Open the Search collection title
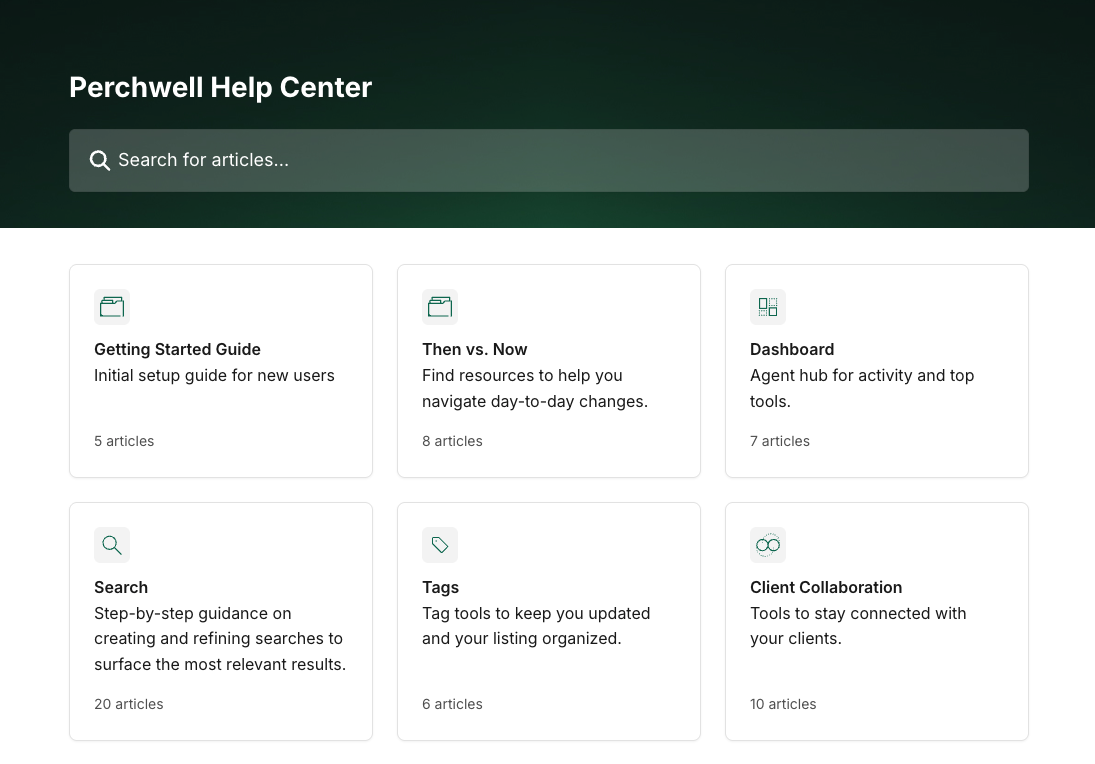 pos(121,587)
